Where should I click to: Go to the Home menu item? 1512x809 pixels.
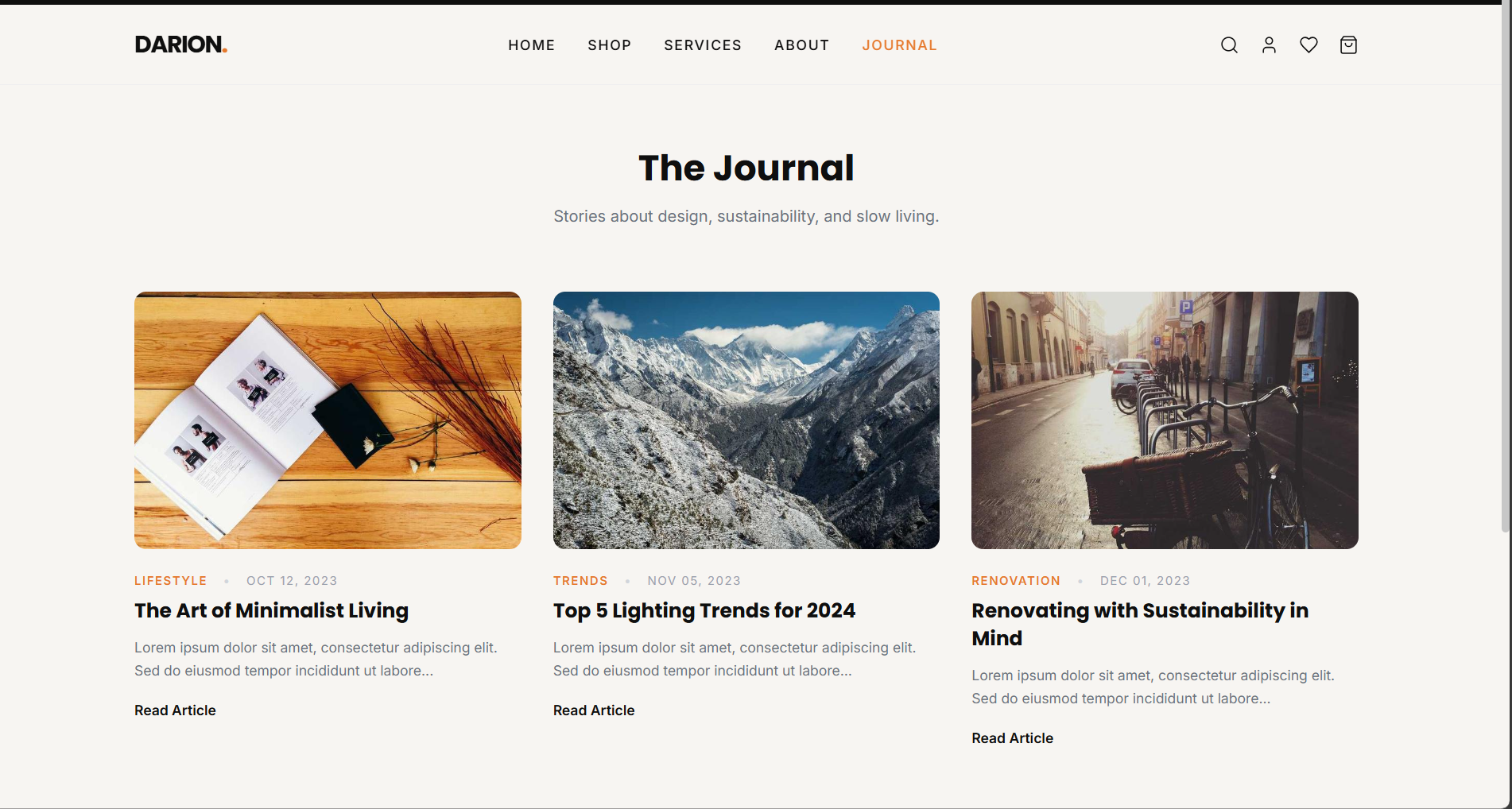coord(532,45)
